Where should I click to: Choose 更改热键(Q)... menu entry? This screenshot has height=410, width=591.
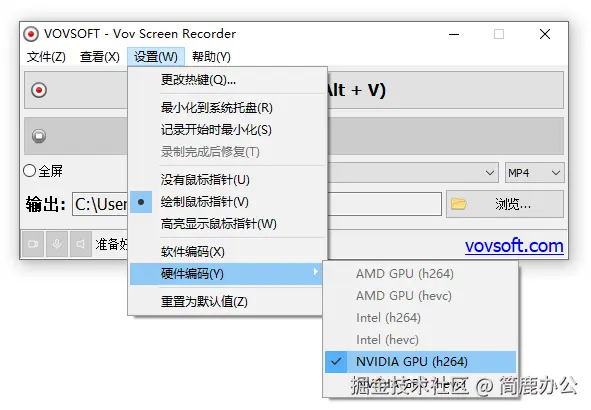[x=228, y=80]
